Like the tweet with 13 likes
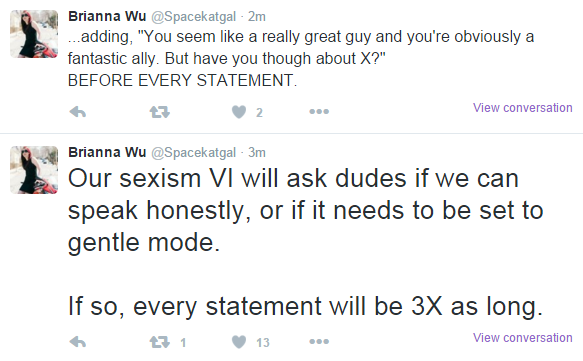The height and width of the screenshot is (361, 583). tap(239, 342)
